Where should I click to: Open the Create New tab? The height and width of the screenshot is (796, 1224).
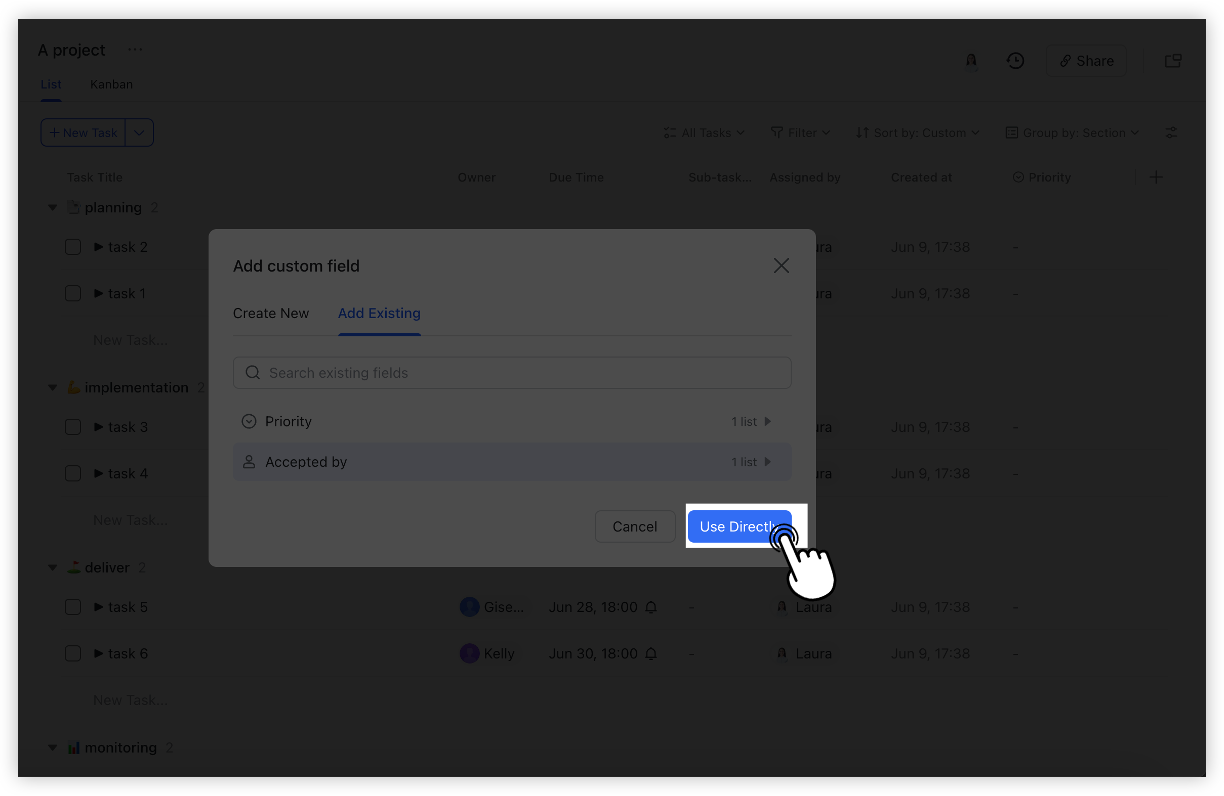(270, 313)
